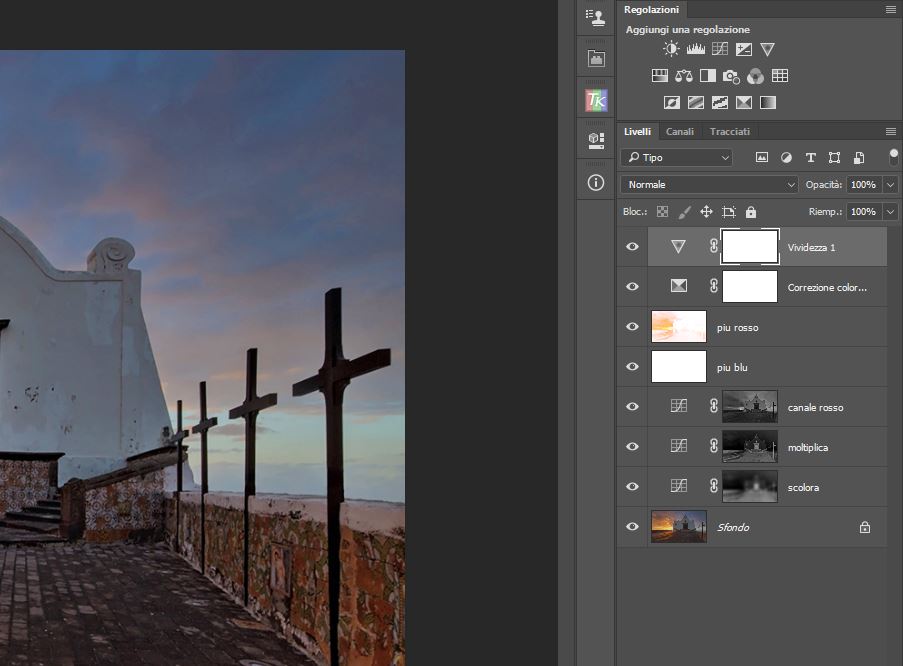Select the canale rosso layer mask thumbnail
Screen dimensions: 903x666
tap(749, 407)
